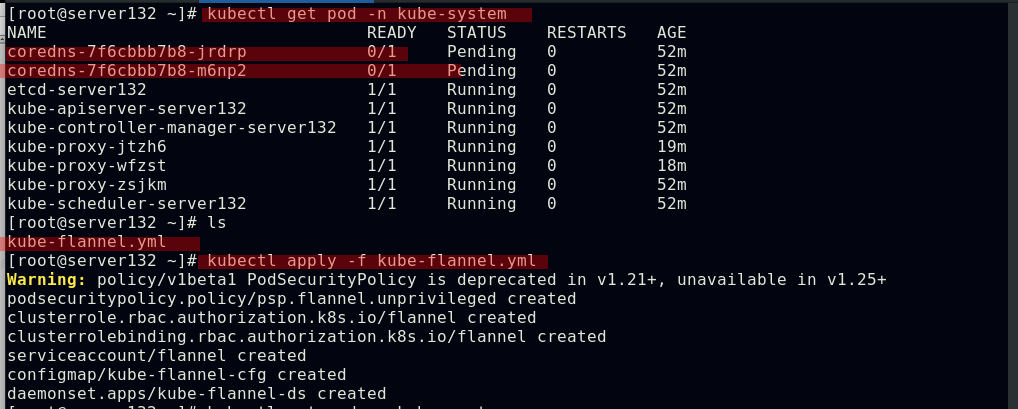Click the AGE column header
The height and width of the screenshot is (409, 1018).
coord(672,33)
